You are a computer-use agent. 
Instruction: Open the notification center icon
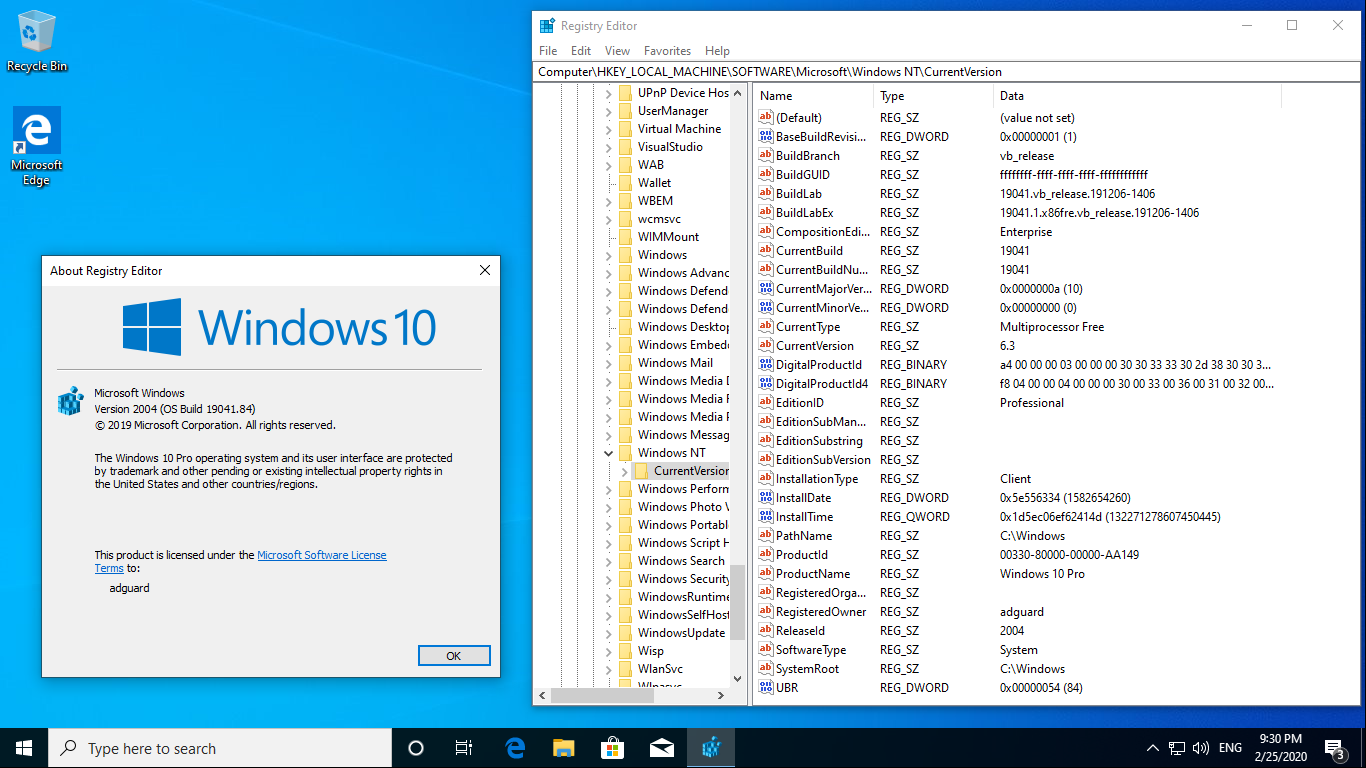[1334, 748]
